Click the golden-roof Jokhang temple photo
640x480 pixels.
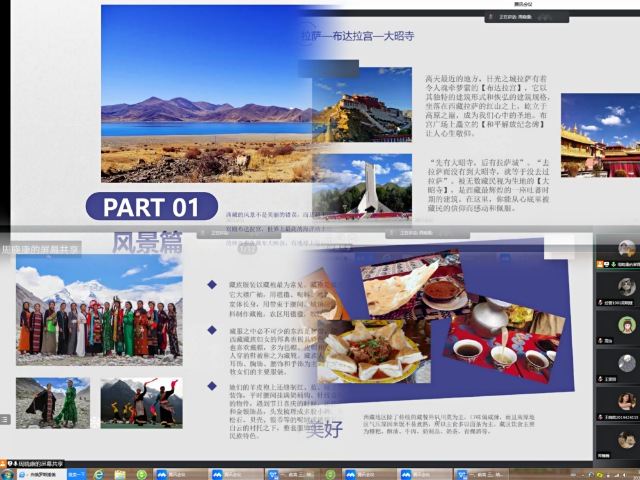pos(600,135)
